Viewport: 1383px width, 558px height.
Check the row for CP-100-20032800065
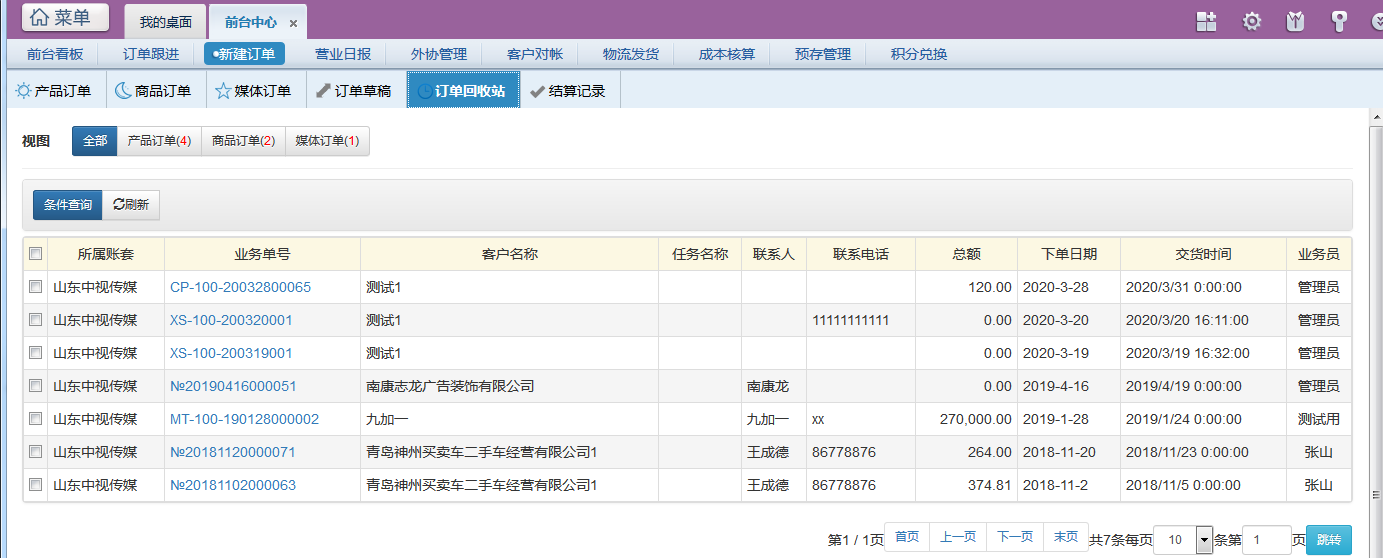[x=36, y=287]
